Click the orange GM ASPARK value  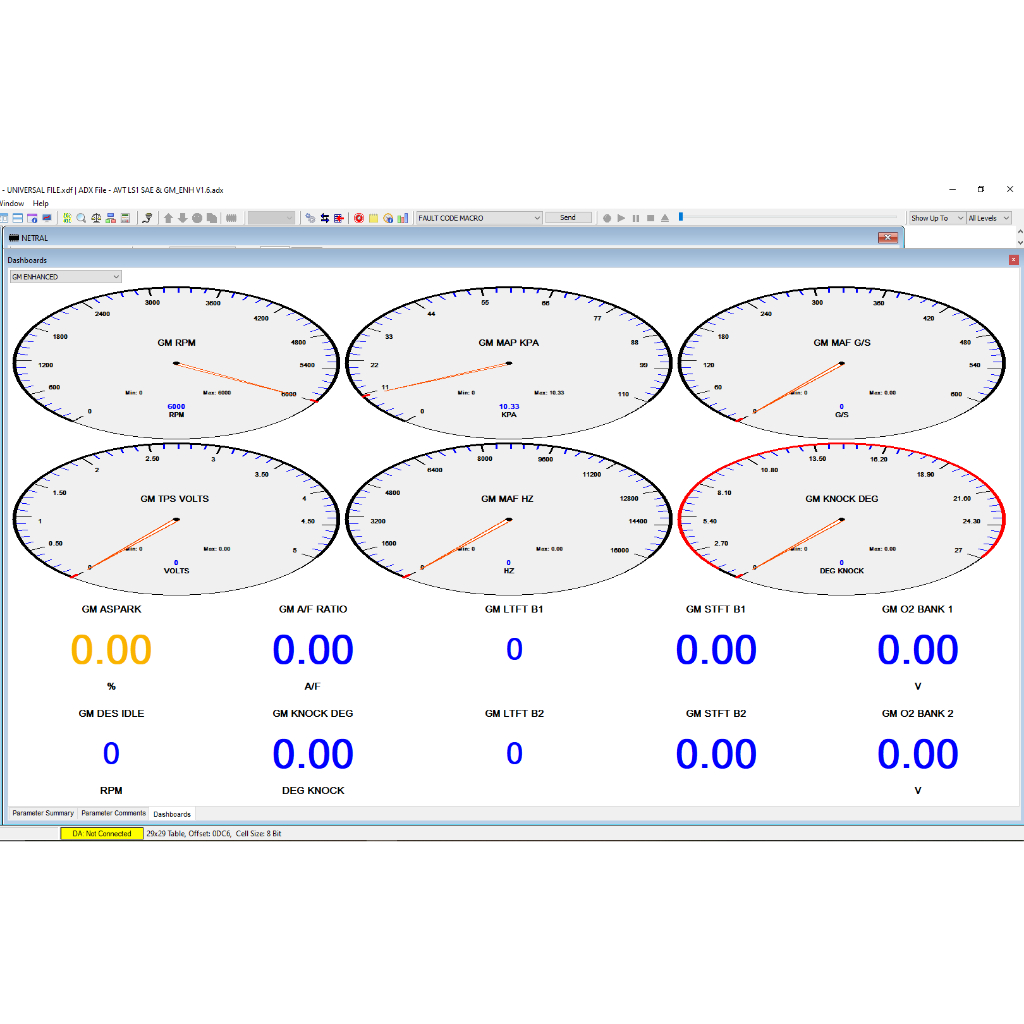tap(112, 650)
